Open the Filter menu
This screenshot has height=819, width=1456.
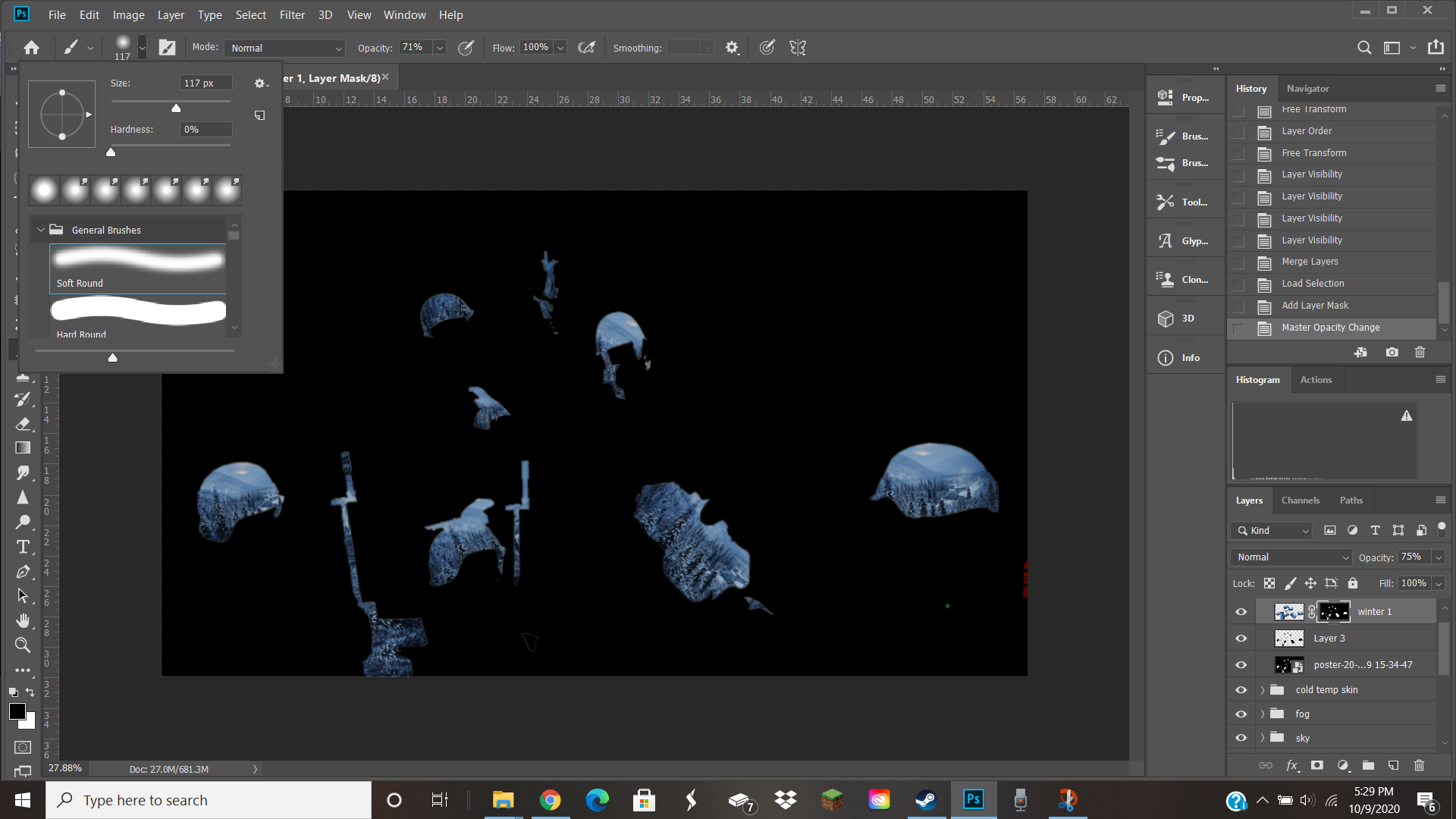coord(292,14)
